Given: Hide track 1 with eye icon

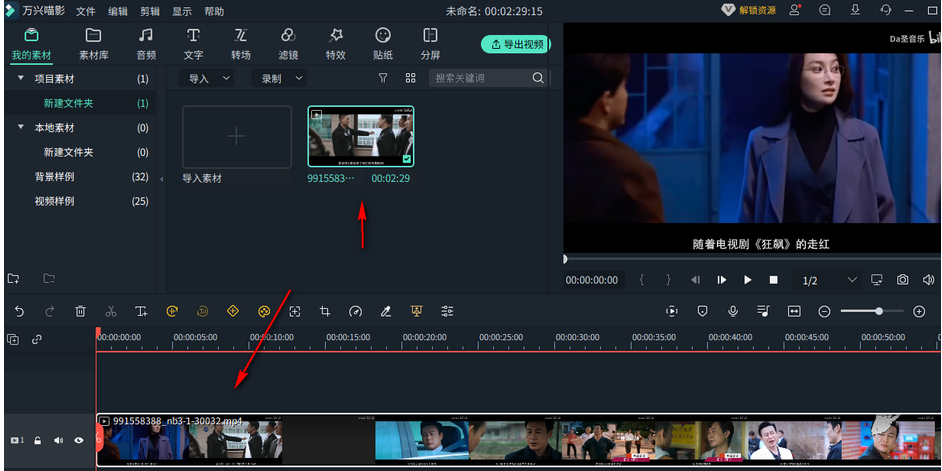Looking at the screenshot, I should tap(79, 440).
